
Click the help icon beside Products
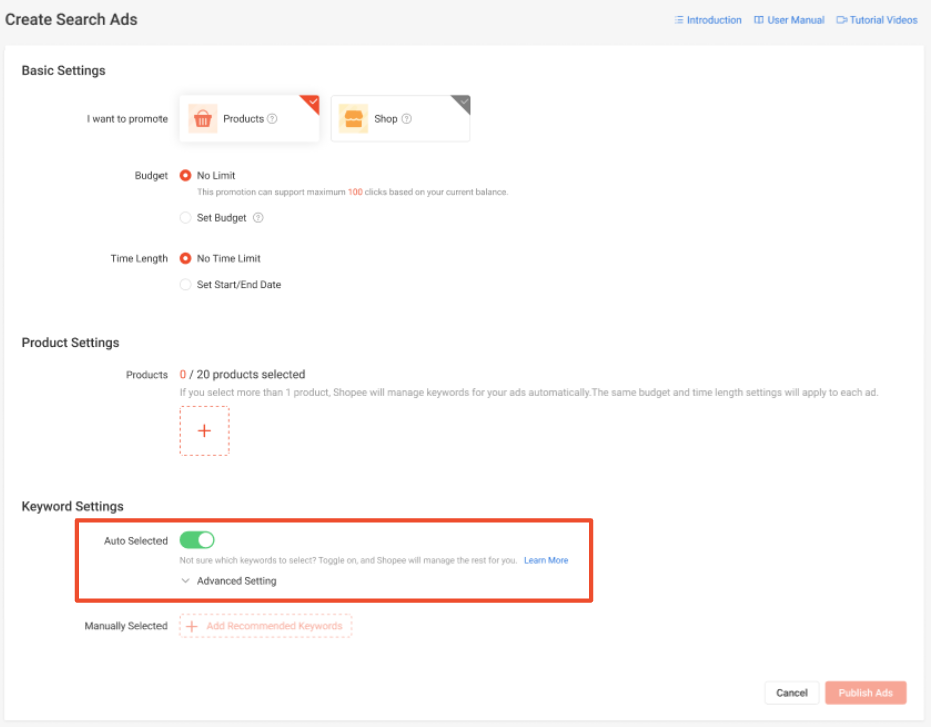(272, 119)
